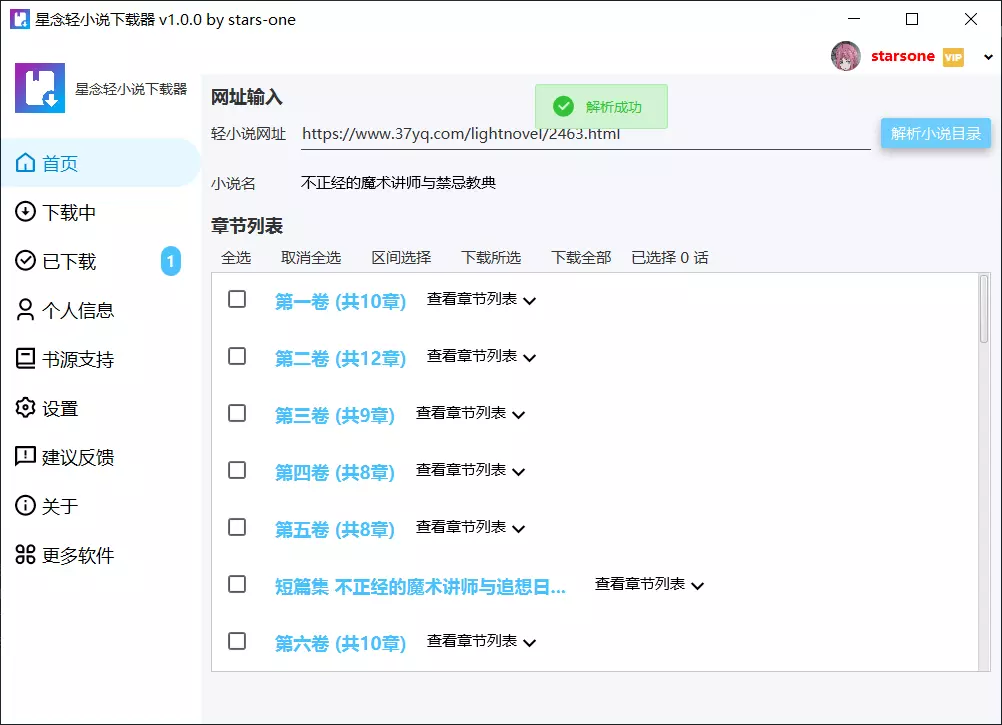Open settings (设置) gear icon
1002x725 pixels.
point(25,408)
